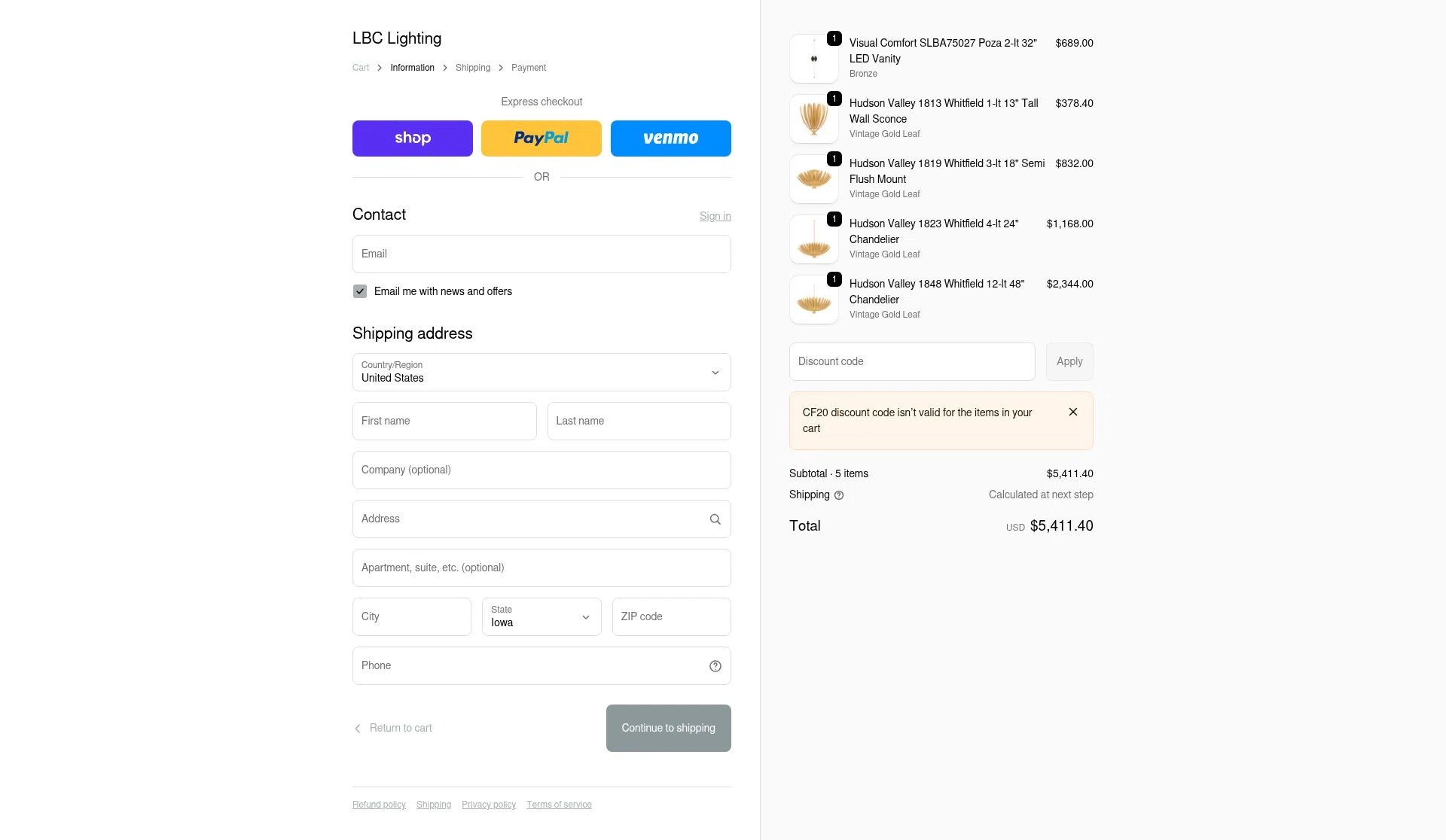Expand the State dropdown showing Iowa

pos(541,617)
